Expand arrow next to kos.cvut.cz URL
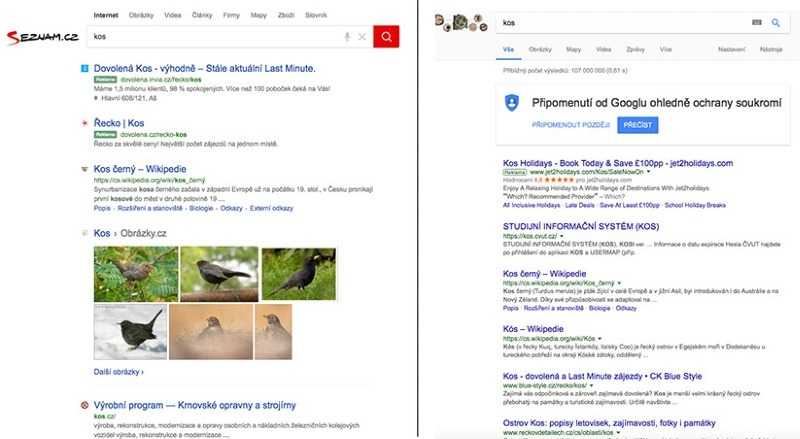The height and width of the screenshot is (439, 800). click(x=562, y=236)
